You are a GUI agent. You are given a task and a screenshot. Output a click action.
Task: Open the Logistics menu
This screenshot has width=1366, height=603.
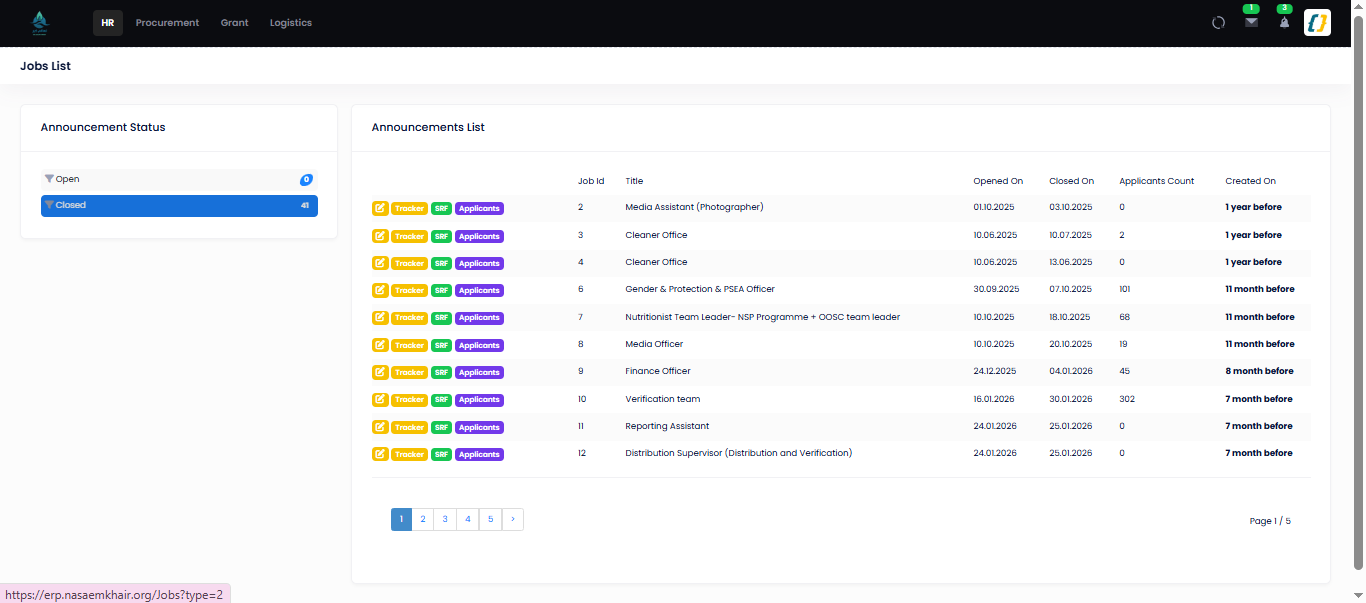click(x=291, y=23)
